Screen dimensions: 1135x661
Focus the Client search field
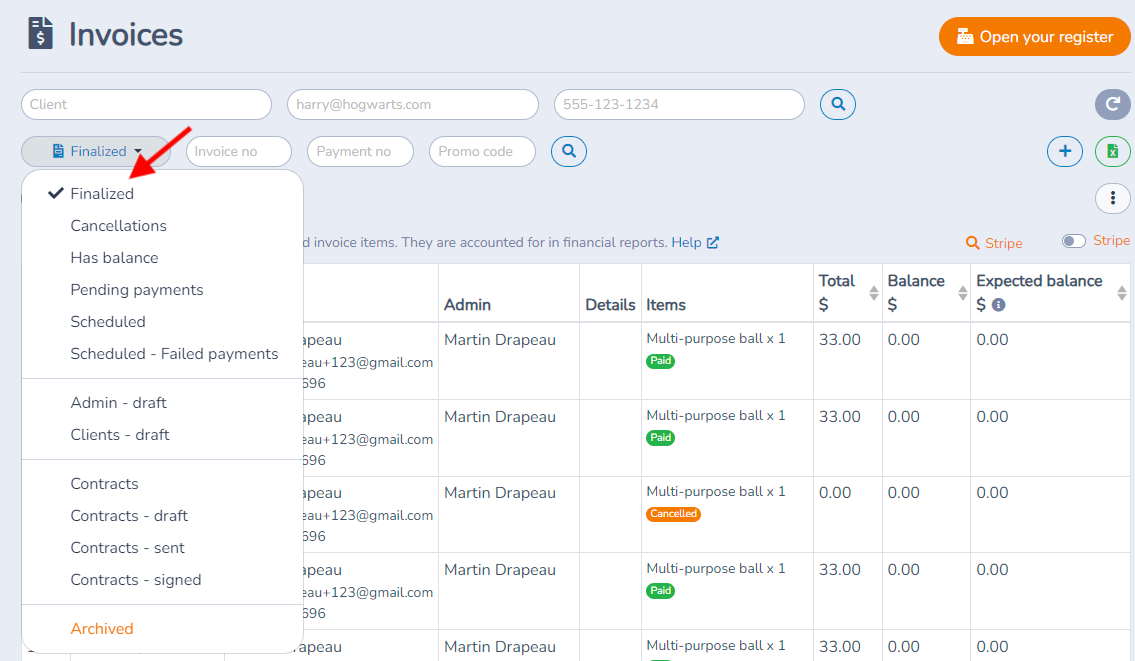[146, 104]
